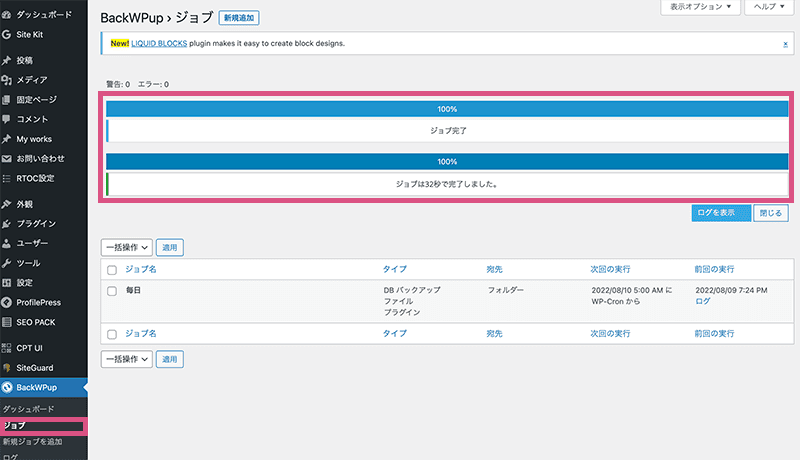Click the My works pin icon
The height and width of the screenshot is (460, 800).
coord(6,139)
